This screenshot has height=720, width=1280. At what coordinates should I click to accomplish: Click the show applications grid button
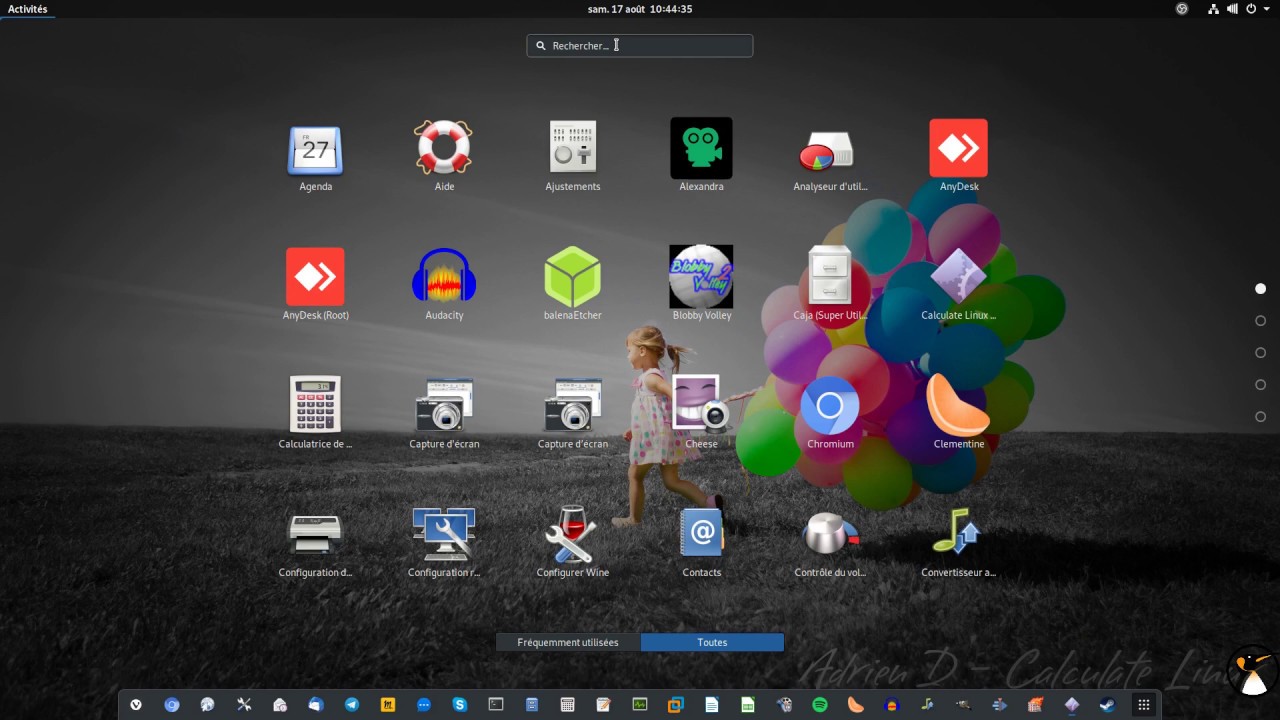(1144, 705)
